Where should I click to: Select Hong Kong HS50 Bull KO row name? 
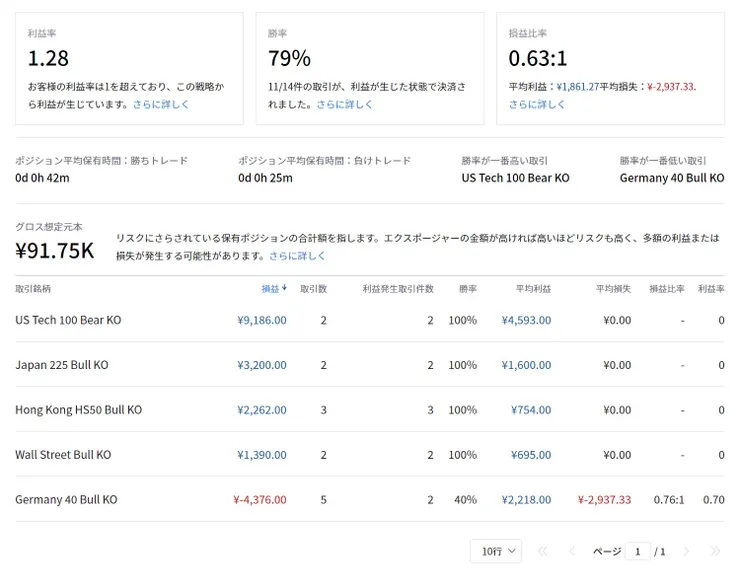coord(78,410)
